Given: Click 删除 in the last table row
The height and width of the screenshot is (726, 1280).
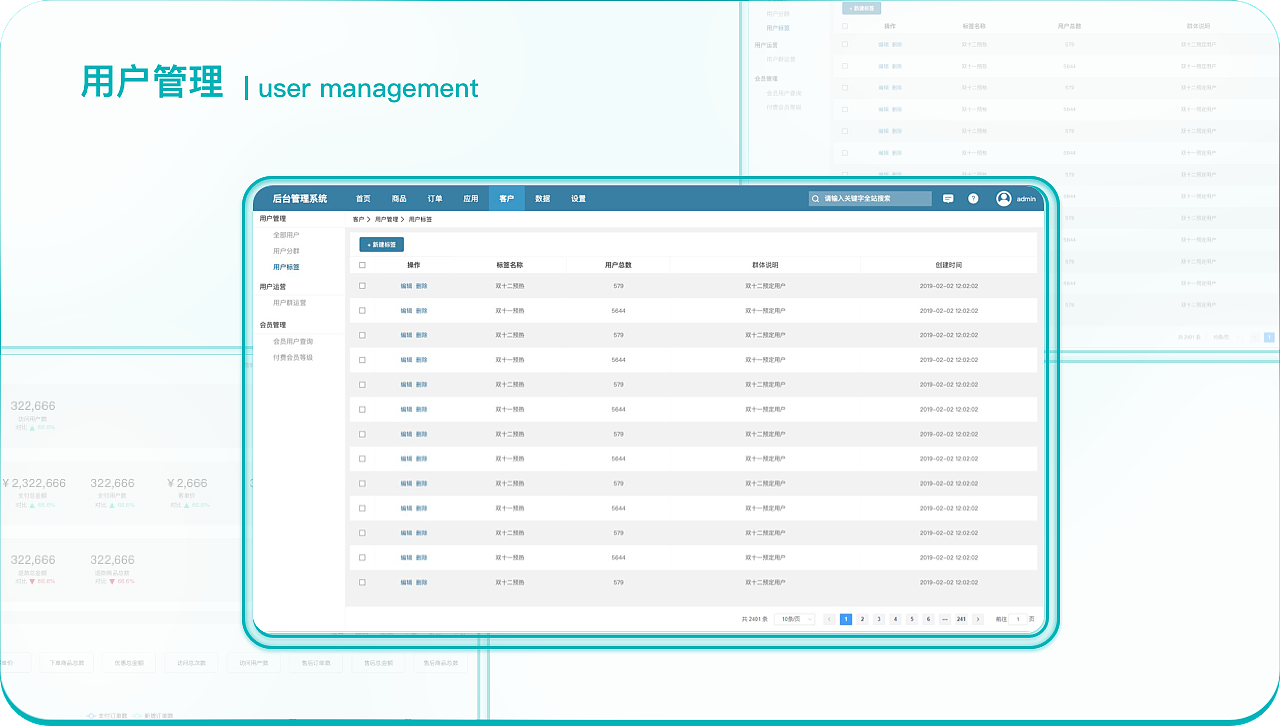Looking at the screenshot, I should coord(421,582).
